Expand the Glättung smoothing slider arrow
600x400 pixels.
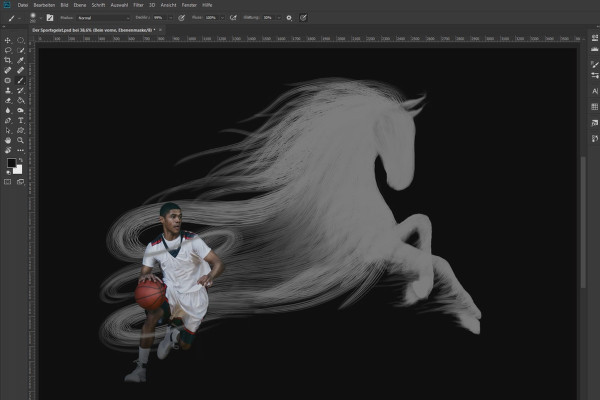pyautogui.click(x=279, y=18)
